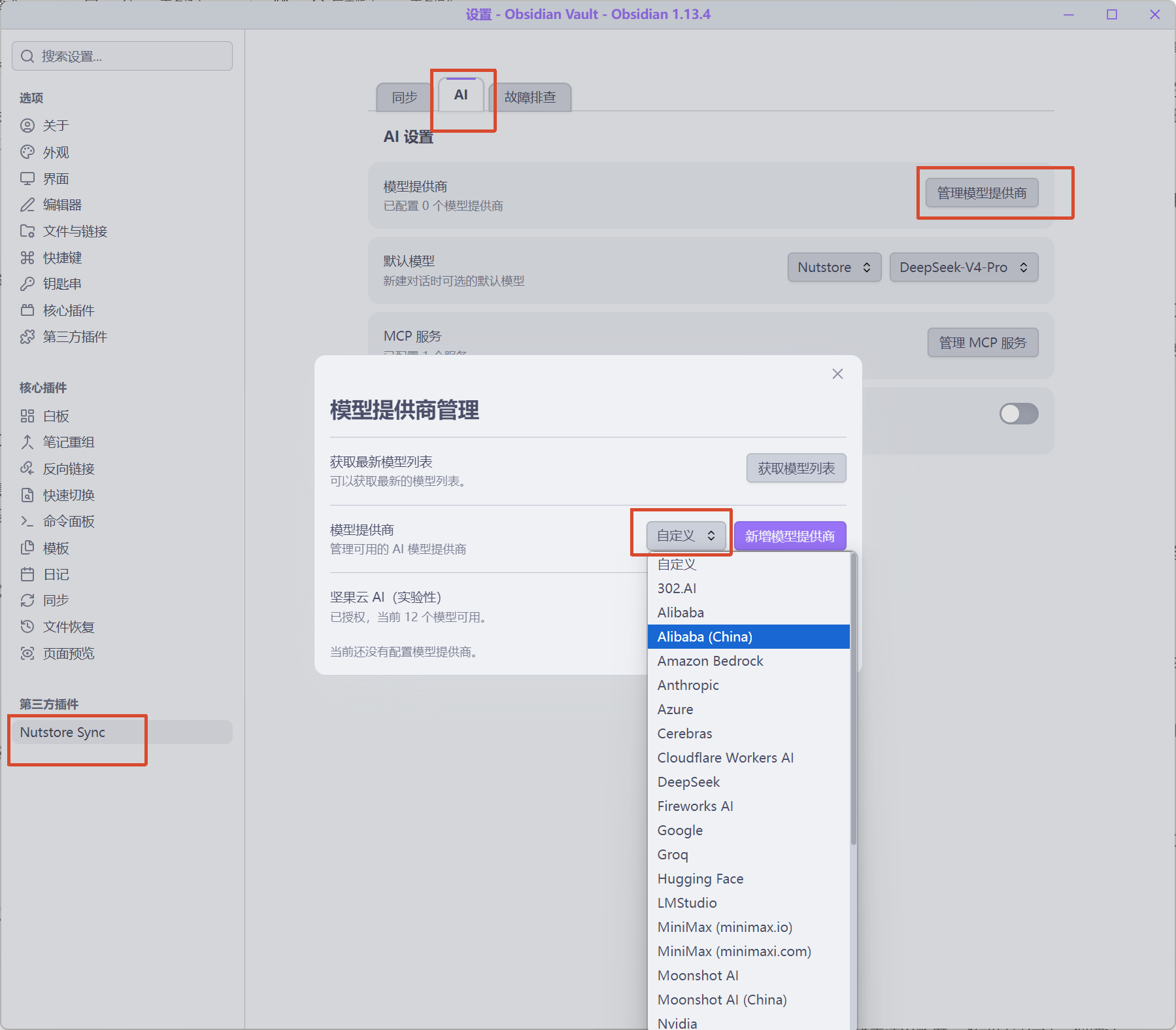Image resolution: width=1176 pixels, height=1030 pixels.
Task: Click the 编辑器 pencil icon
Action: tap(27, 205)
